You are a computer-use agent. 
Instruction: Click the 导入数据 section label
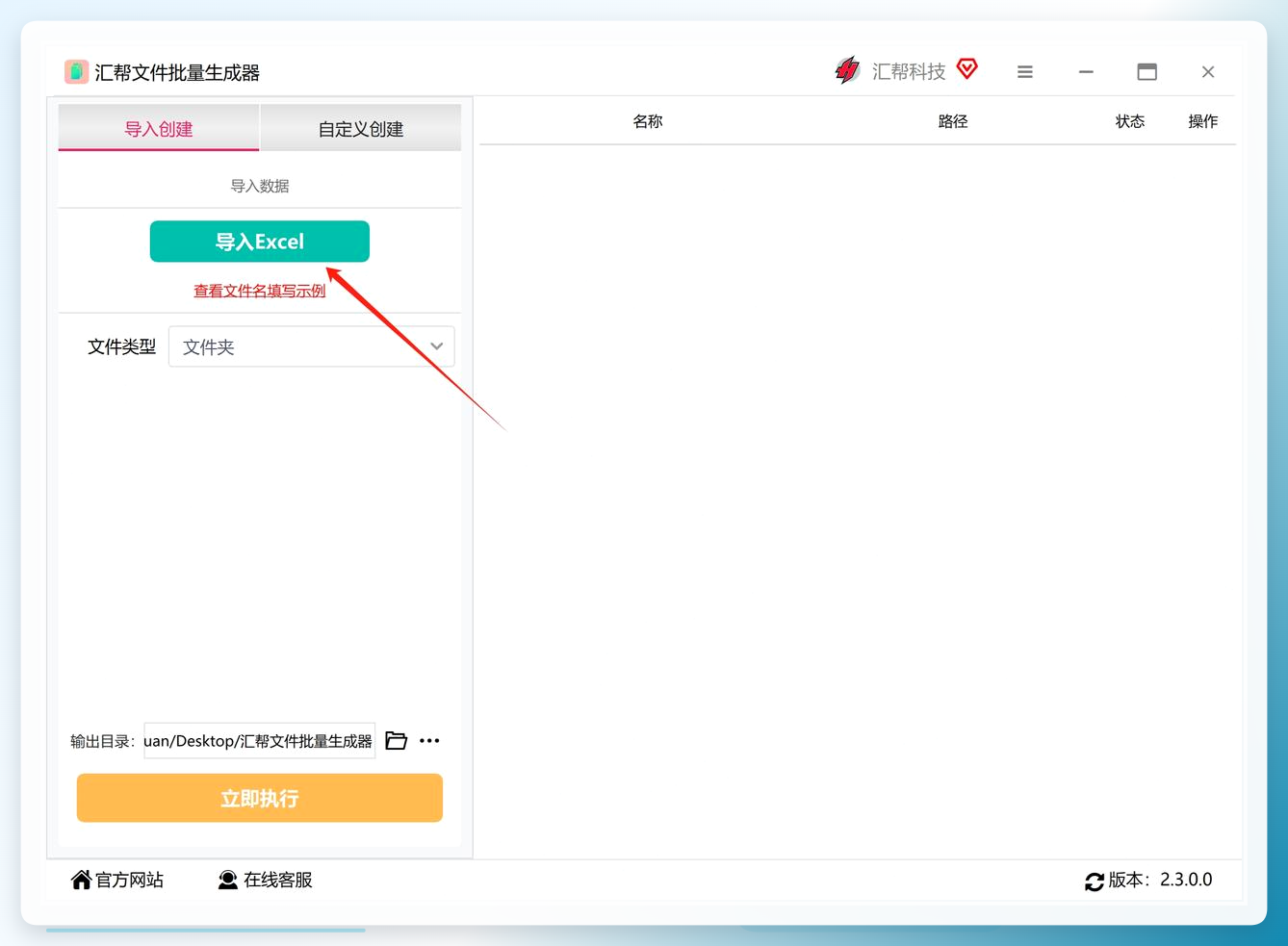pos(260,186)
